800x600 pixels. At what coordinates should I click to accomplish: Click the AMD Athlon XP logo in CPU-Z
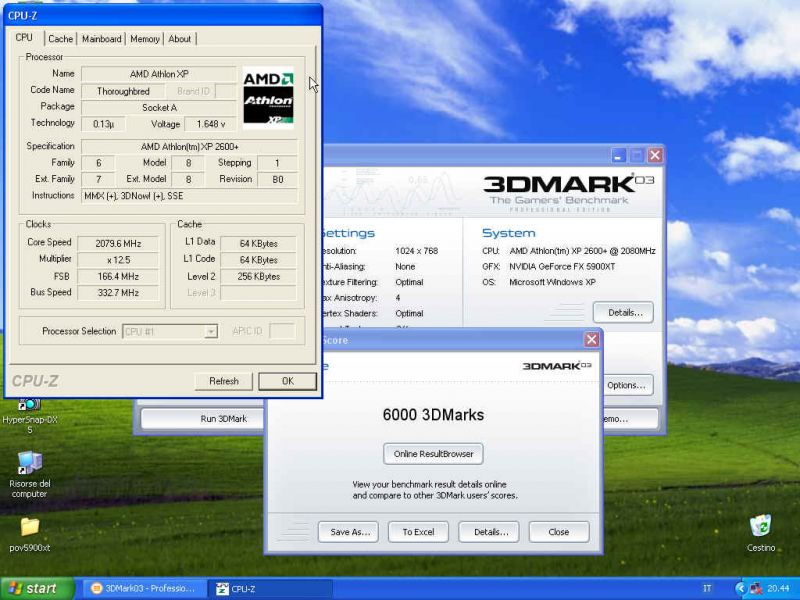point(268,97)
